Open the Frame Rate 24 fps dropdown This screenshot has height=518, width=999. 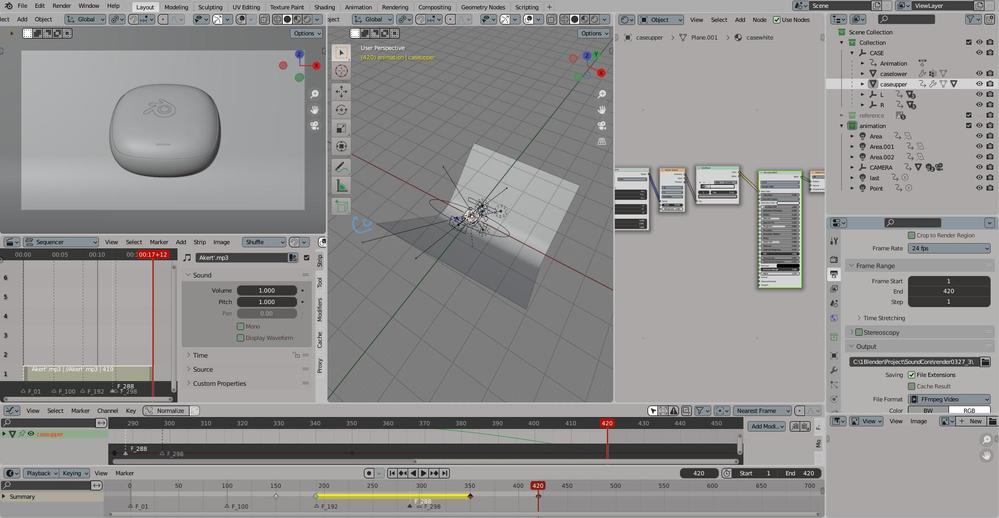click(x=949, y=248)
